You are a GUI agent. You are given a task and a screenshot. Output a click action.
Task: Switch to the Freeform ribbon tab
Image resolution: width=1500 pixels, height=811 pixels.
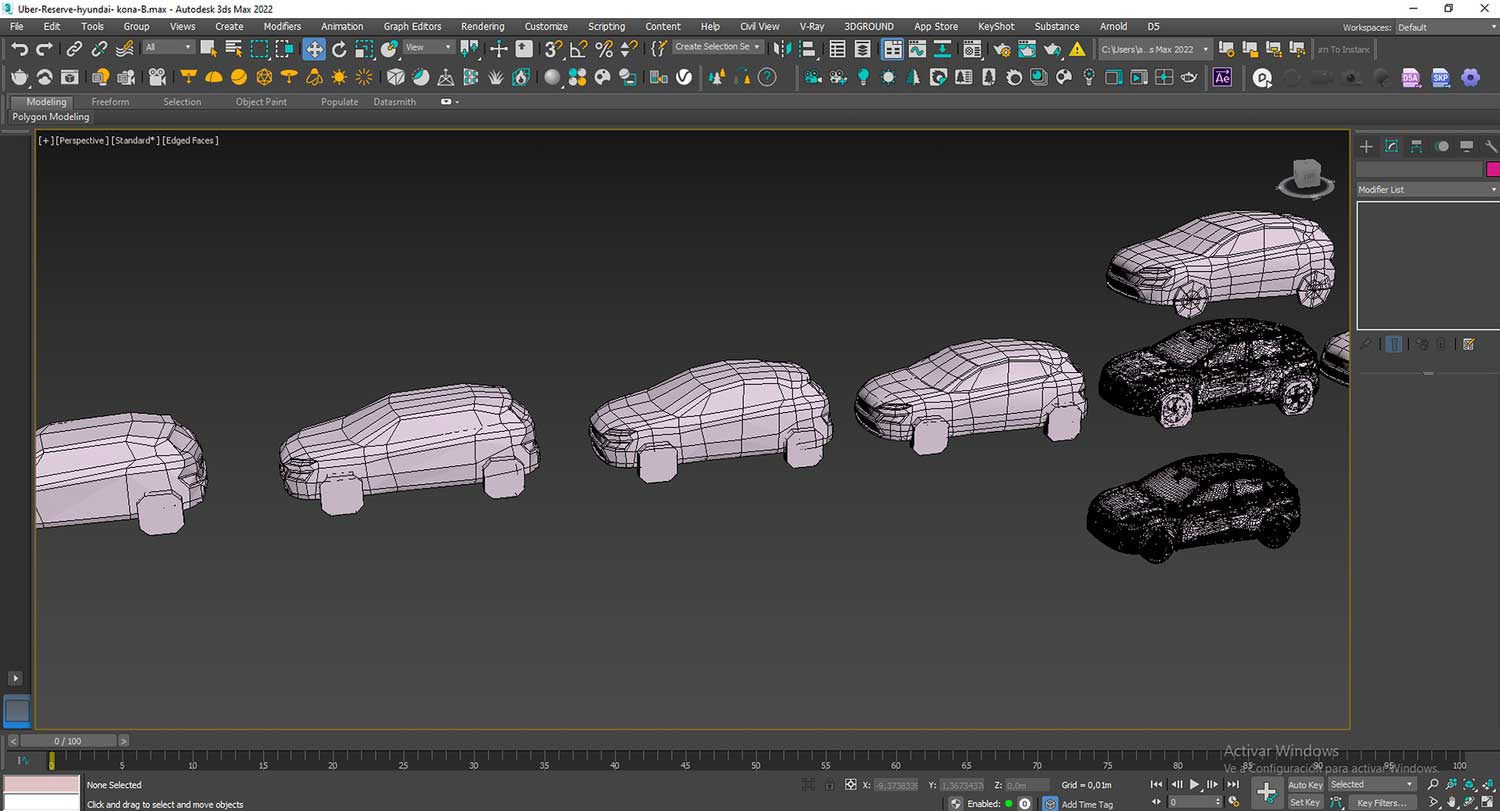pos(110,102)
